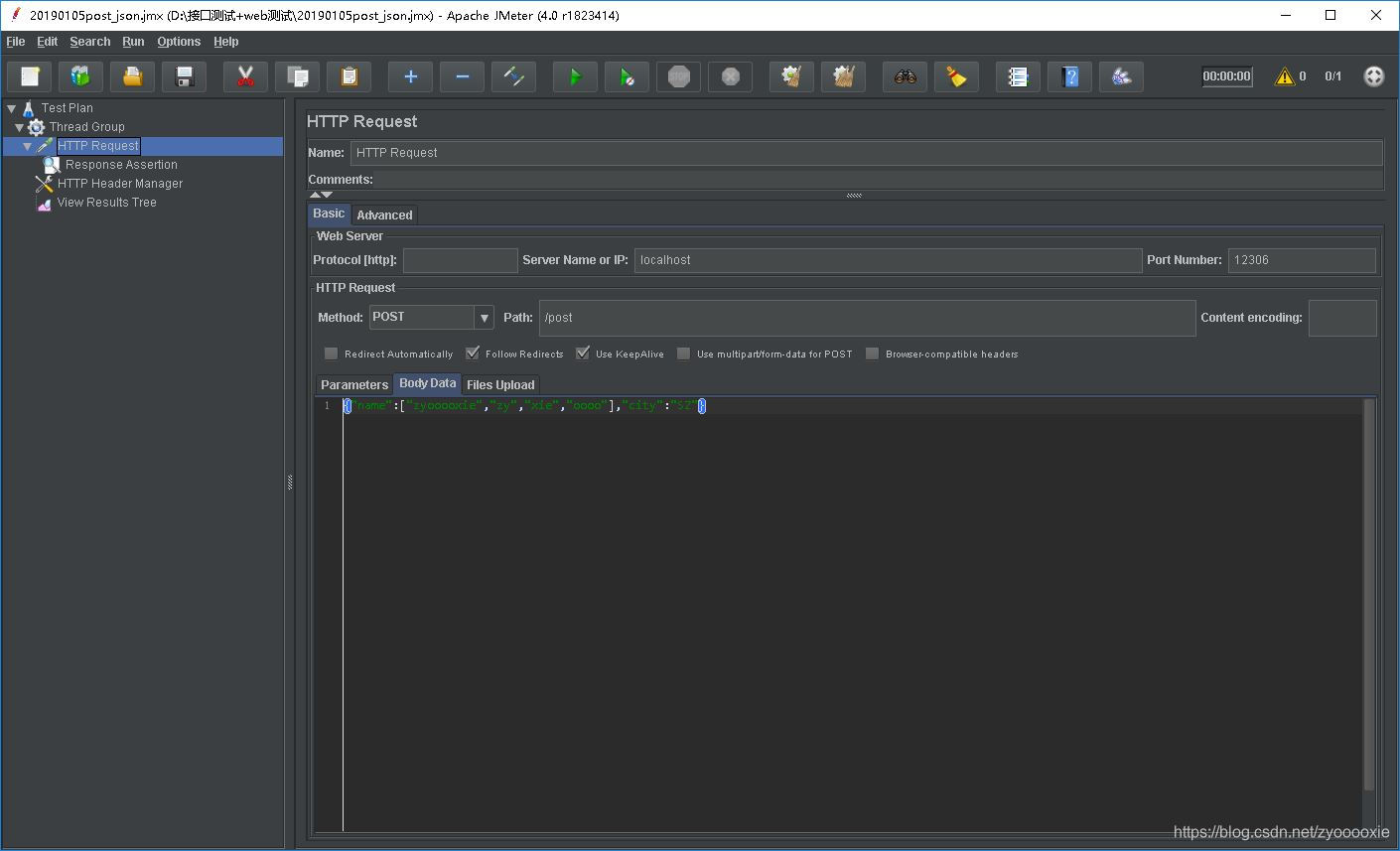Image resolution: width=1400 pixels, height=851 pixels.
Task: Select HTTP Header Manager in tree
Action: [120, 184]
